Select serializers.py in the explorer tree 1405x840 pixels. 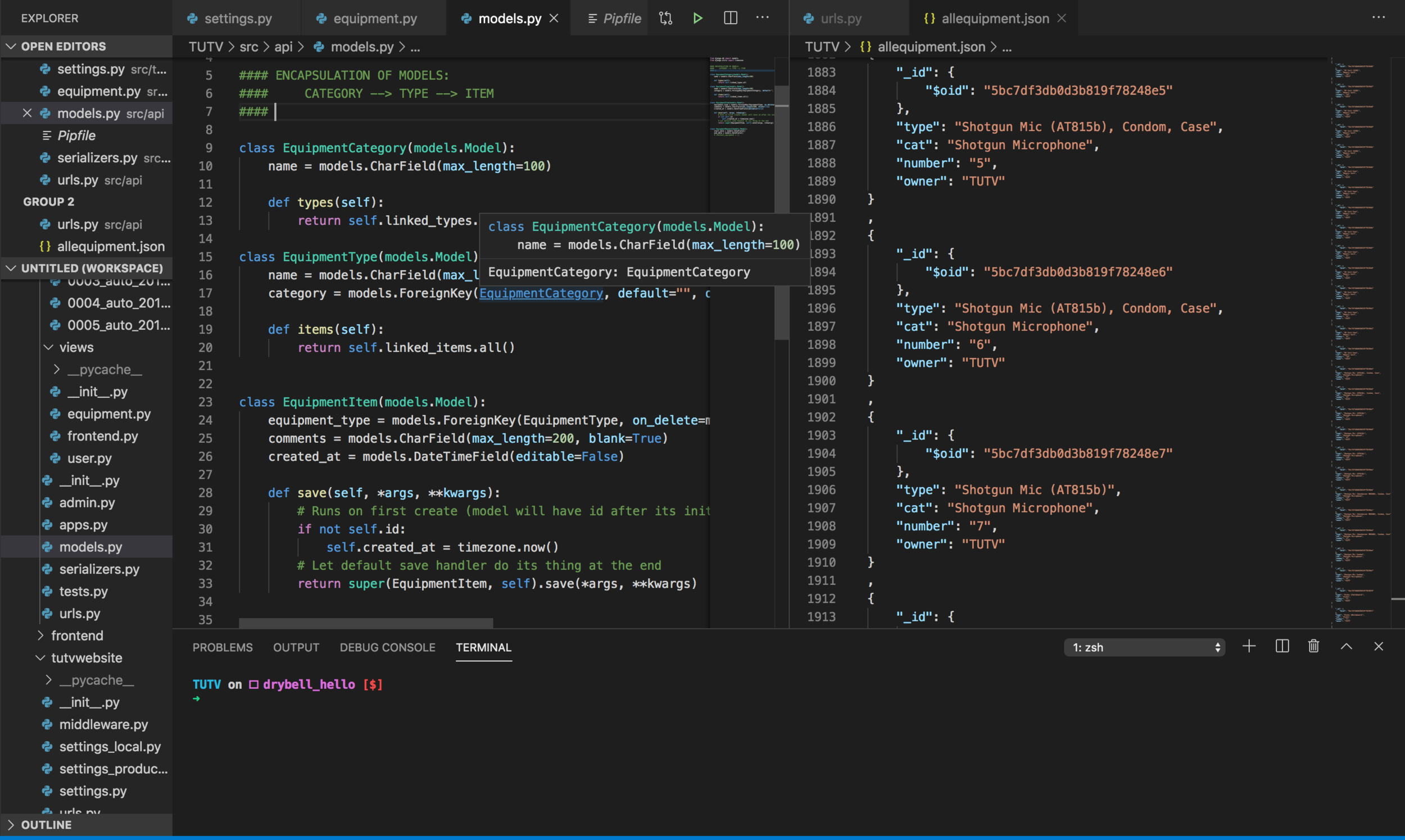click(x=99, y=569)
